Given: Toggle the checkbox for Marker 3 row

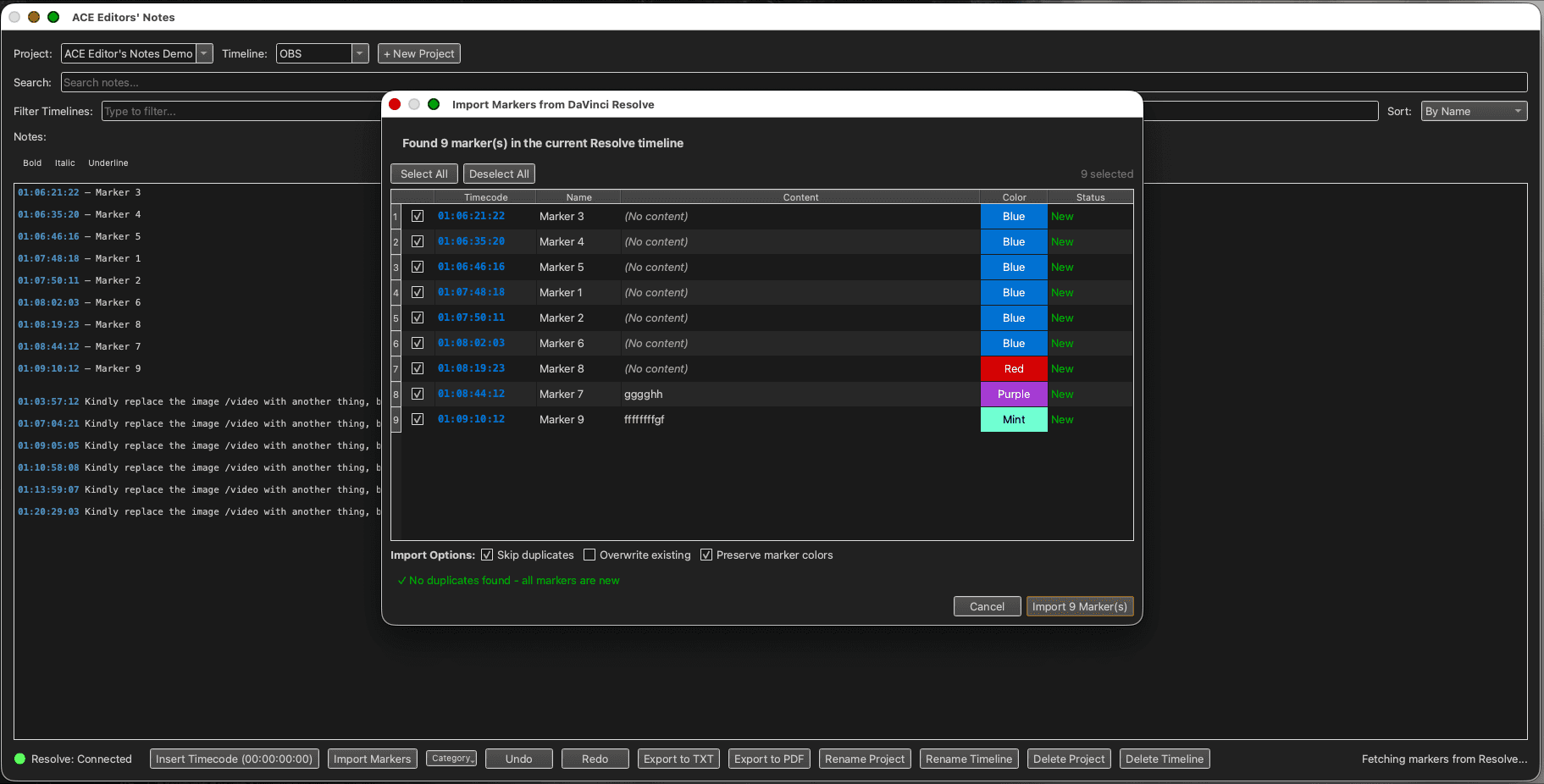Looking at the screenshot, I should coord(418,216).
